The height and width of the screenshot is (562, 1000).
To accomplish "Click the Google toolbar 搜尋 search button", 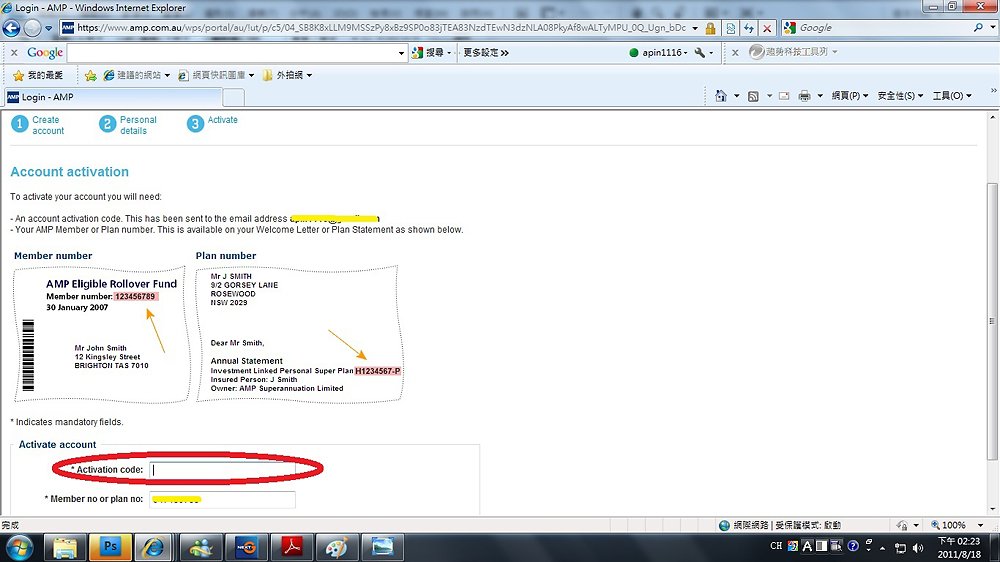I will pyautogui.click(x=431, y=52).
